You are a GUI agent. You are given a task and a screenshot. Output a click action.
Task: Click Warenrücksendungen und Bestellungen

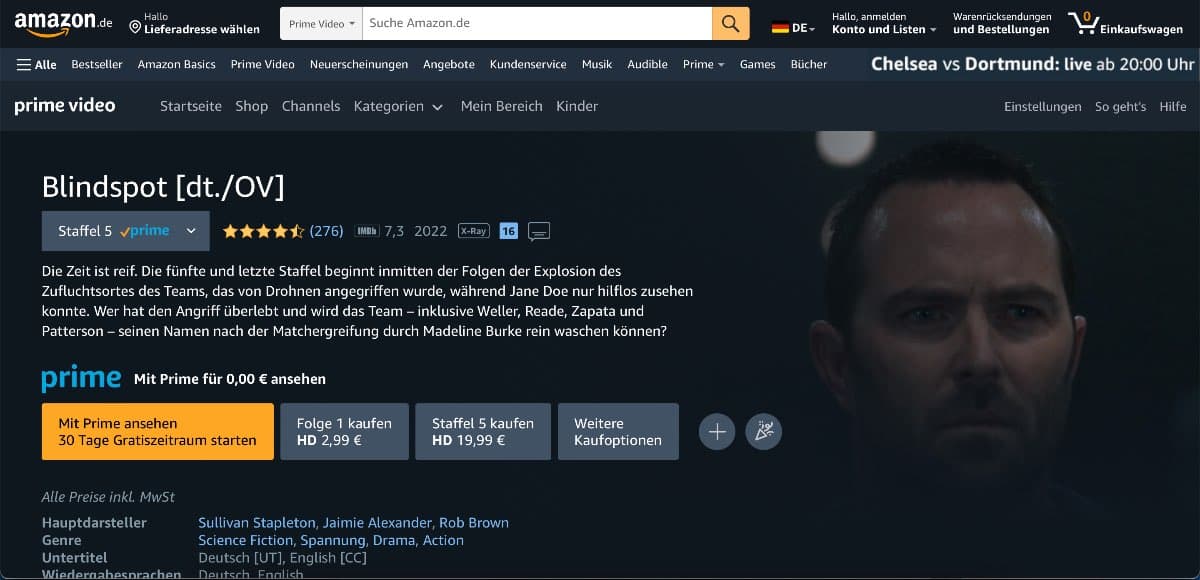tap(1002, 23)
